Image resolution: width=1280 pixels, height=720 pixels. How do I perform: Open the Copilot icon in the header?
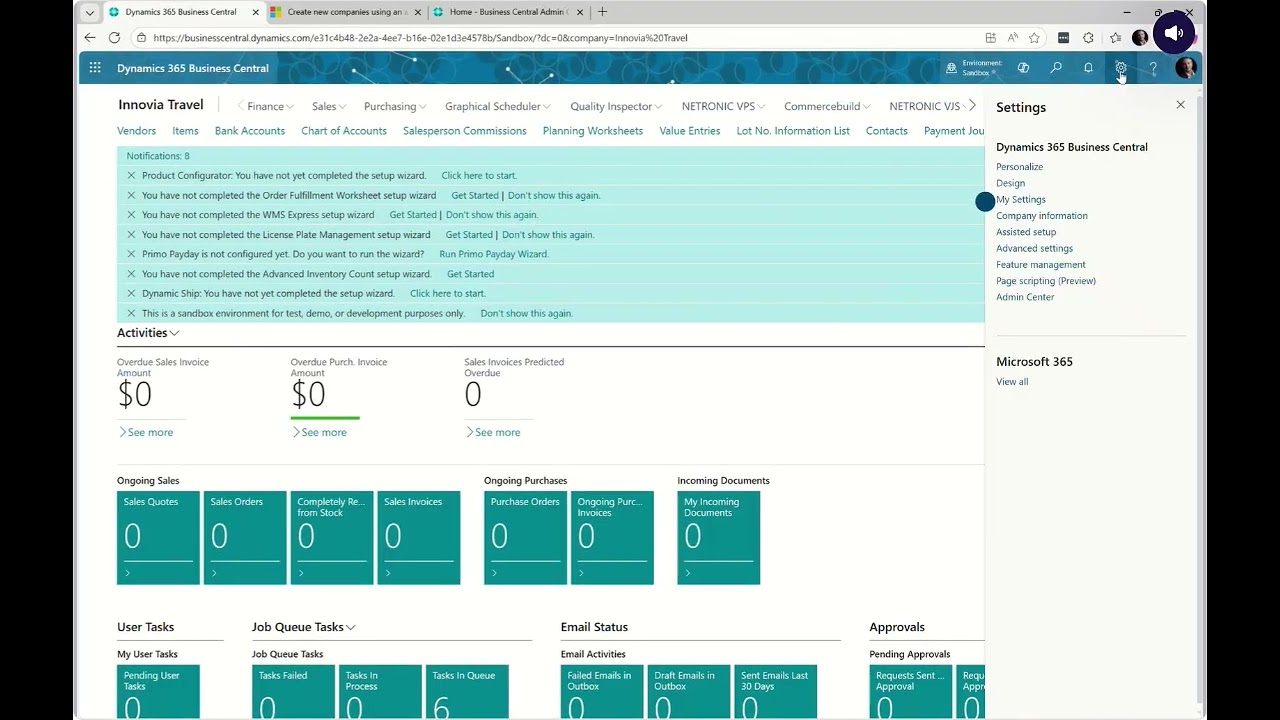pyautogui.click(x=1023, y=68)
